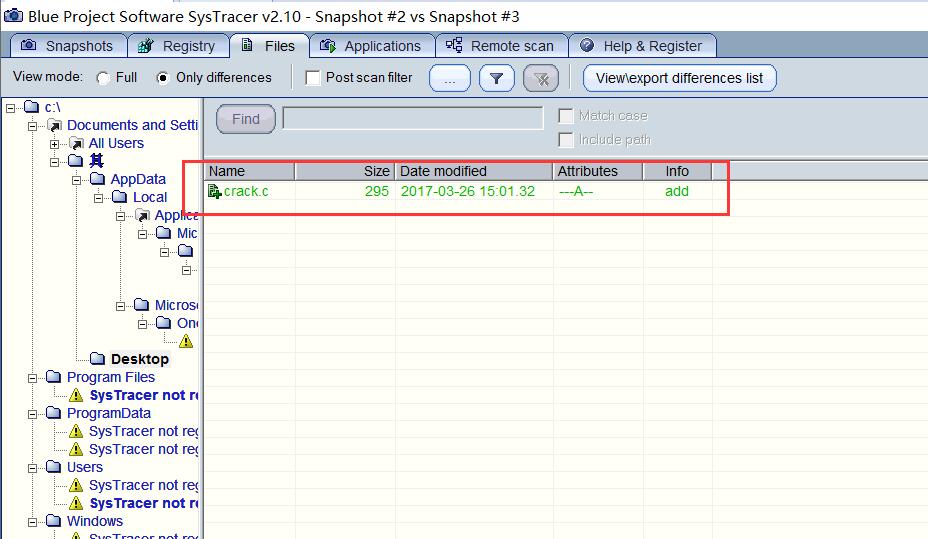Click the Find search text field
This screenshot has height=539, width=928.
(x=413, y=118)
